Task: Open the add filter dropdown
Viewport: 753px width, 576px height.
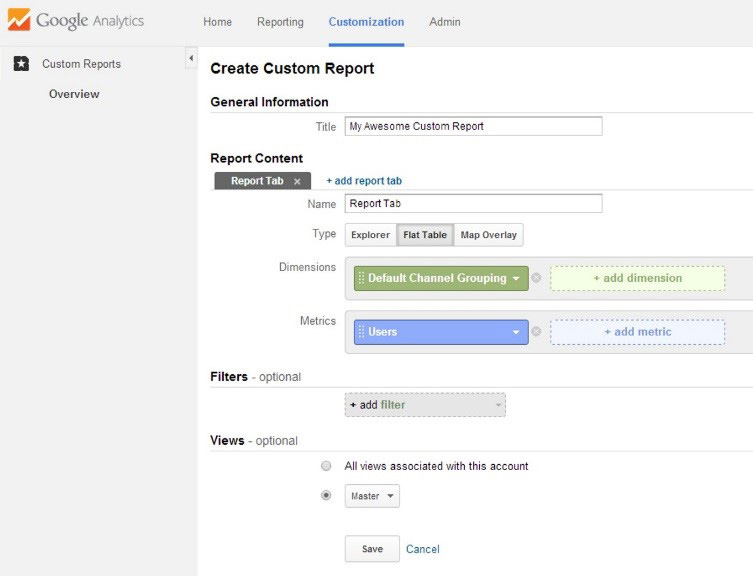Action: pyautogui.click(x=425, y=405)
